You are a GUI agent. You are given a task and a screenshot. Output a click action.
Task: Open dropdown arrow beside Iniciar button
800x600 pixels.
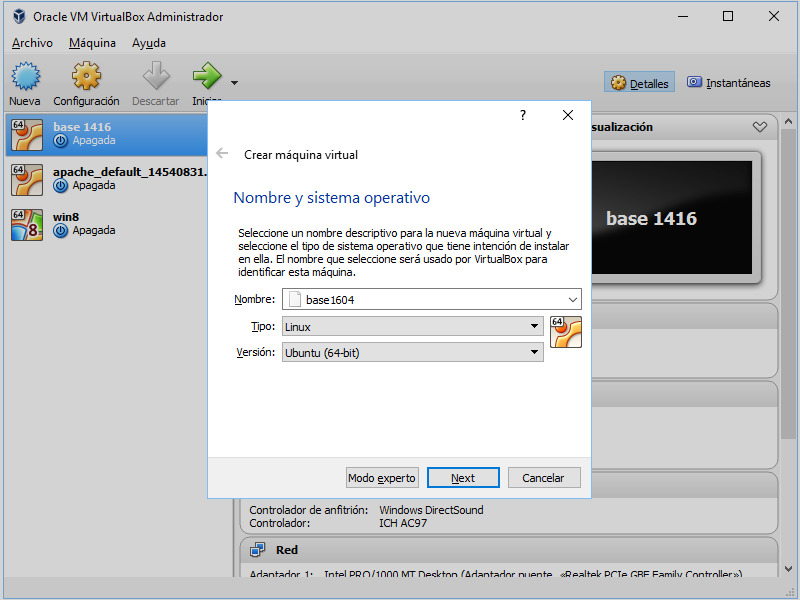[x=234, y=83]
